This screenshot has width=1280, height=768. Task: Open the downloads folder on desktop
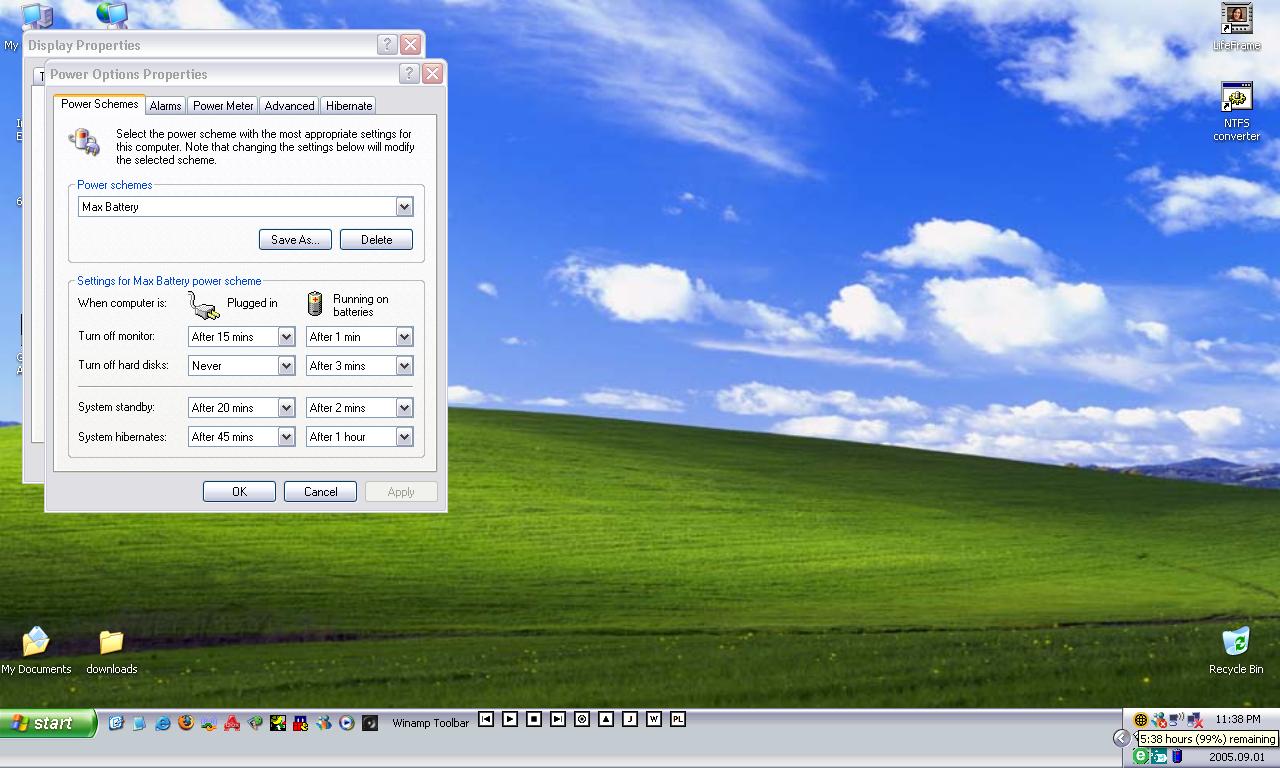click(111, 651)
